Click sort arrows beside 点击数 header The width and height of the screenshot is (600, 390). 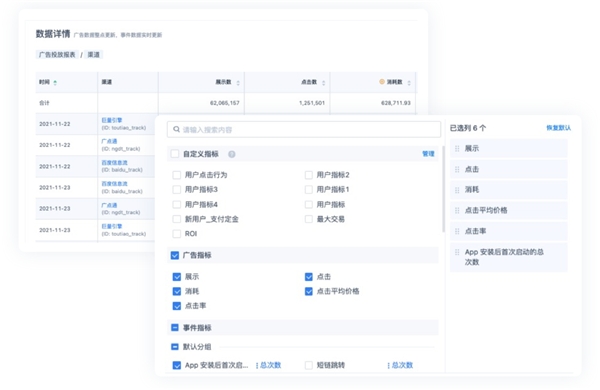[x=323, y=83]
